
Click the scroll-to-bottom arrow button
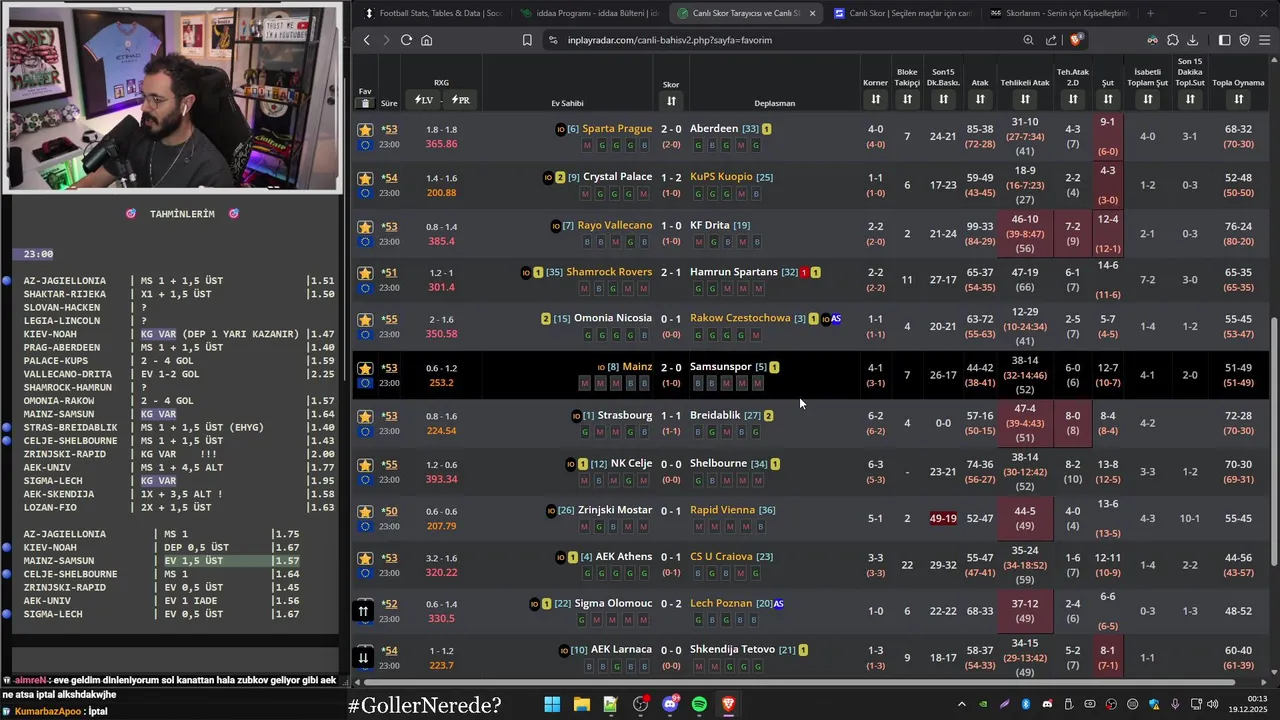(363, 657)
